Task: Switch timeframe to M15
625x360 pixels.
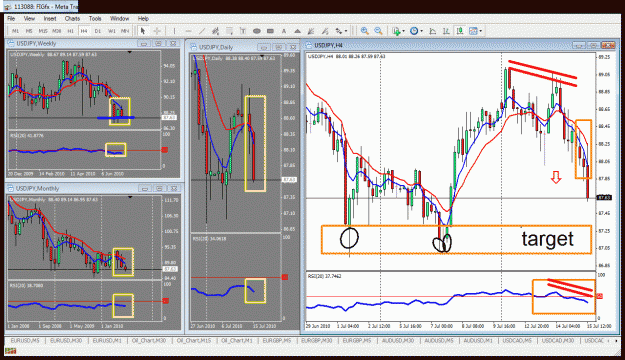Action: (43, 31)
